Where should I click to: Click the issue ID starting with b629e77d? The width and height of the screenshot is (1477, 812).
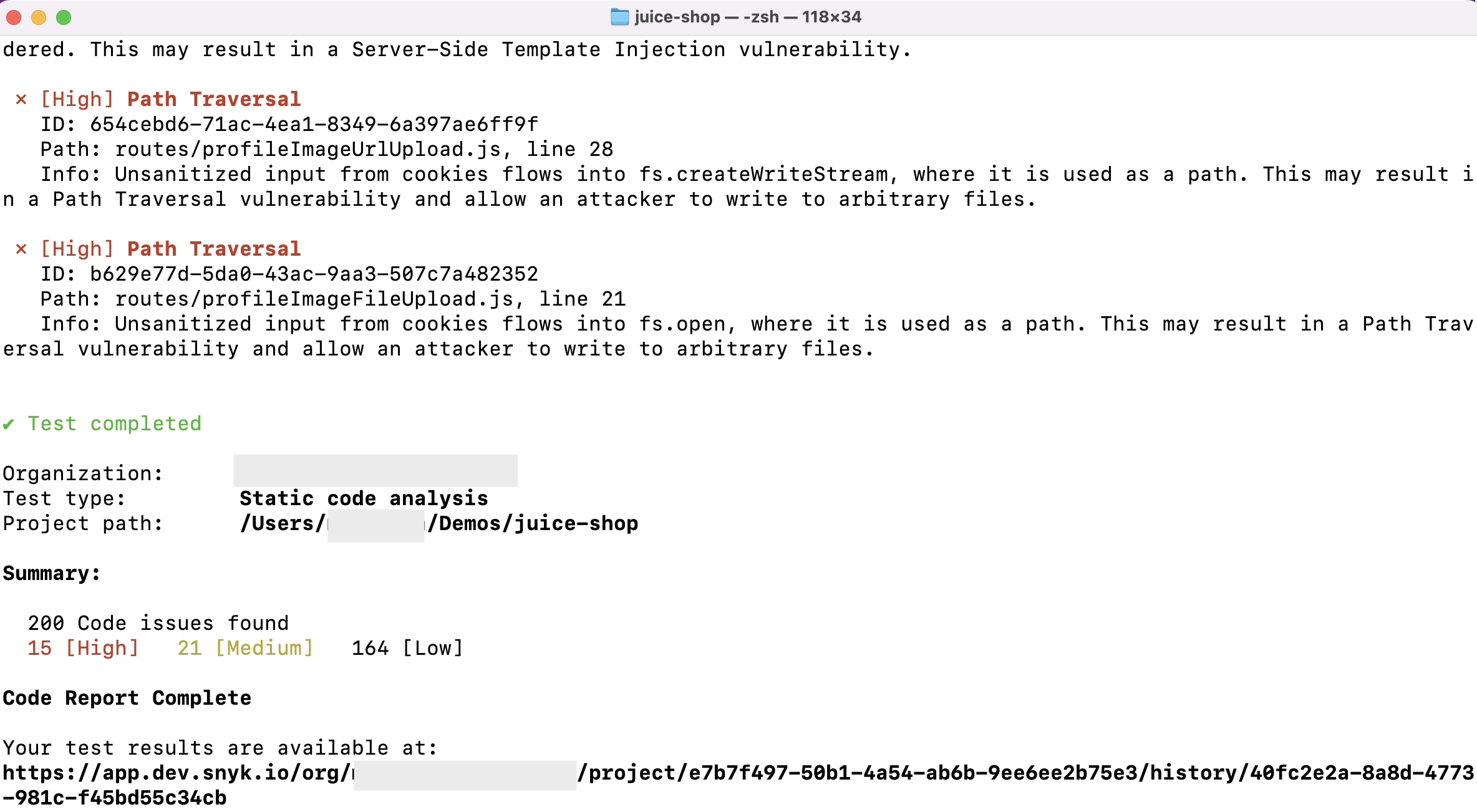click(x=314, y=274)
